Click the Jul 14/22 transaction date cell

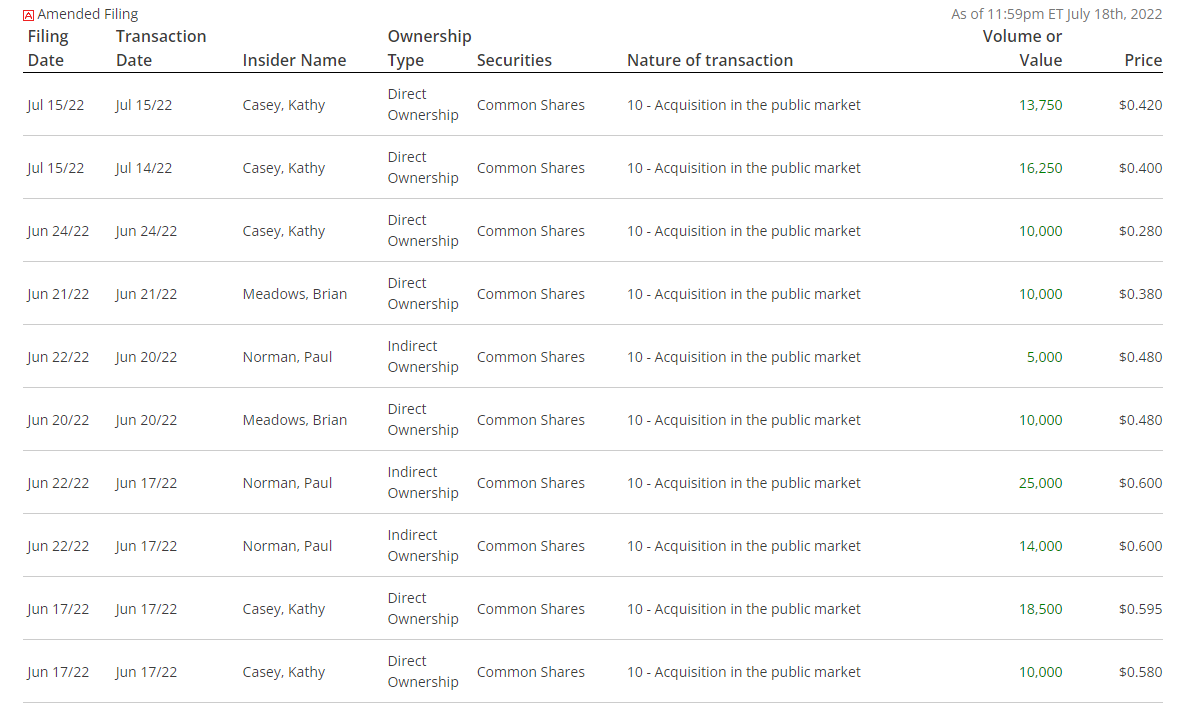[143, 169]
